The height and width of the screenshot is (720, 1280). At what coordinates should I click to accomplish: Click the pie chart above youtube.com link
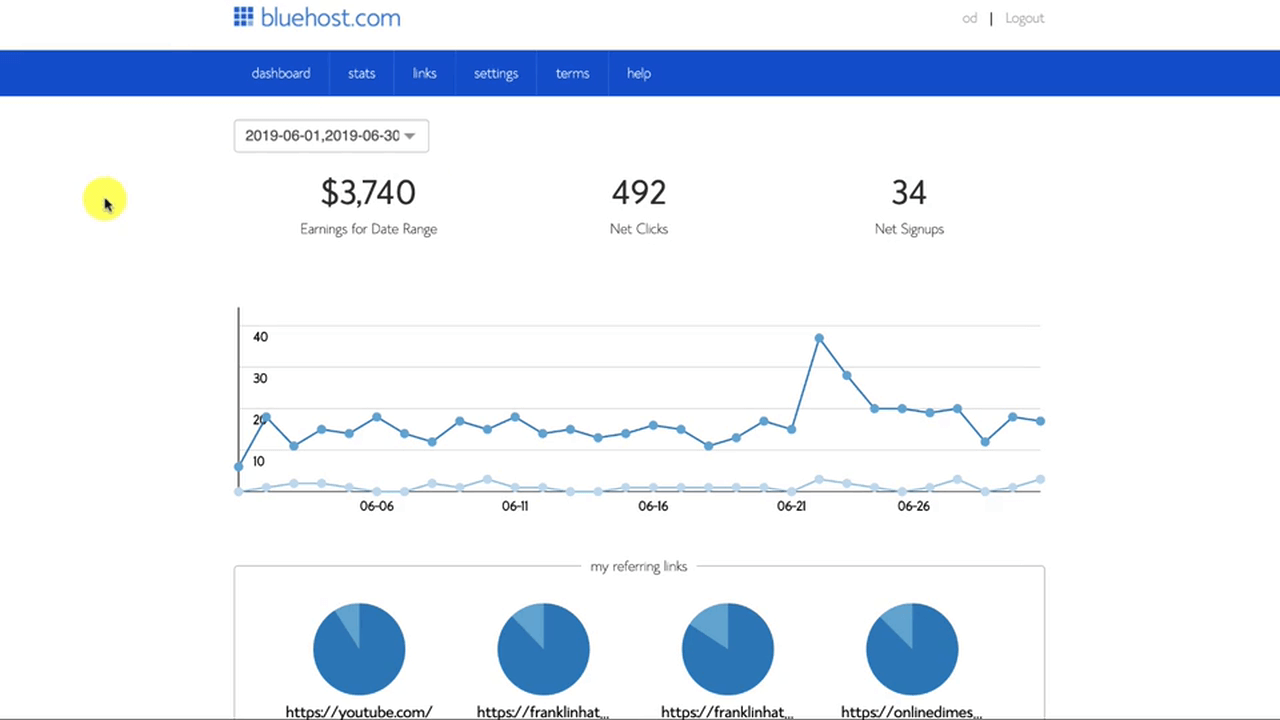point(359,649)
